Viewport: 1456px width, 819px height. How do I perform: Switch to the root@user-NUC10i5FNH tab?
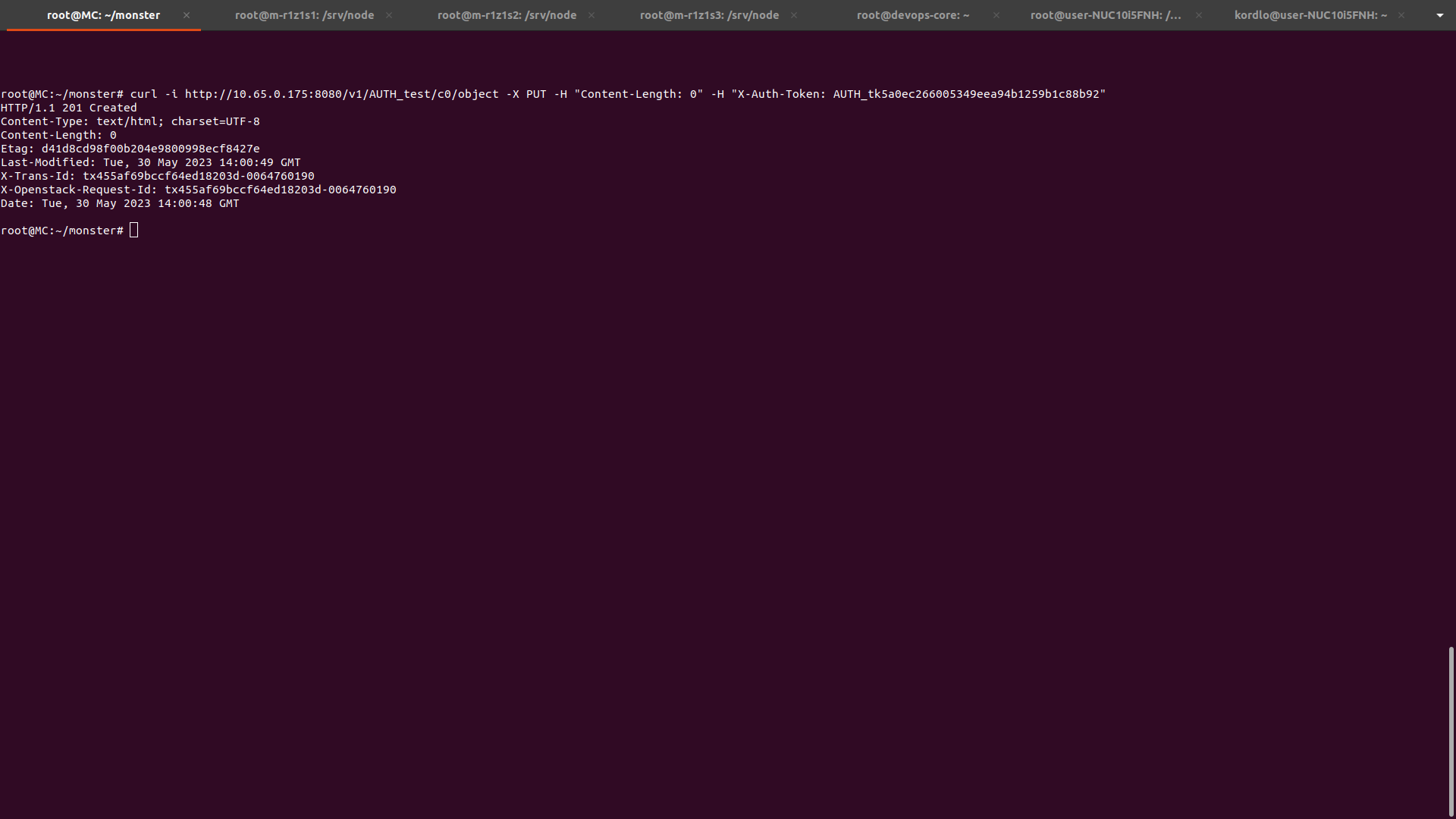tap(1105, 15)
